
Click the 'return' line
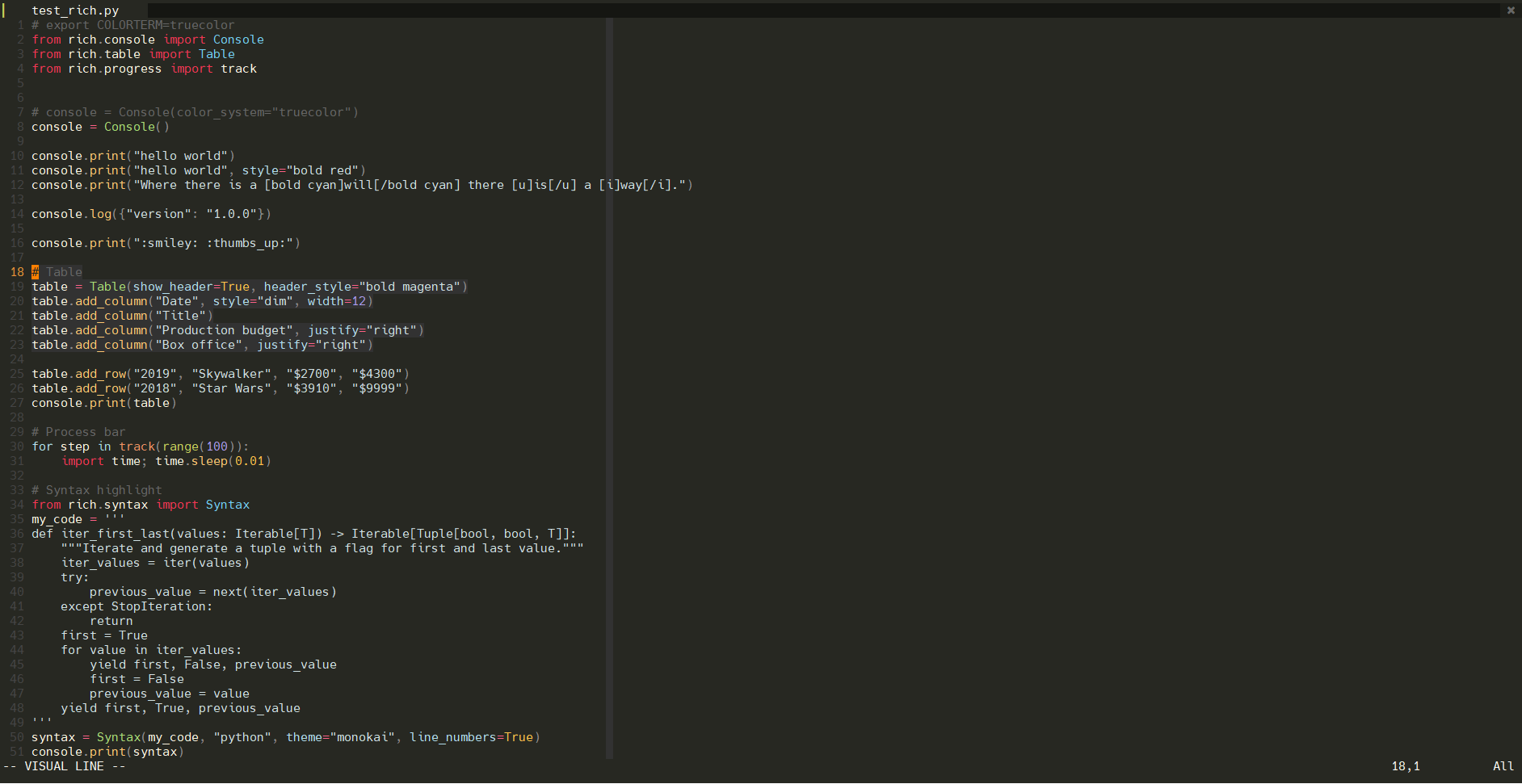[111, 621]
